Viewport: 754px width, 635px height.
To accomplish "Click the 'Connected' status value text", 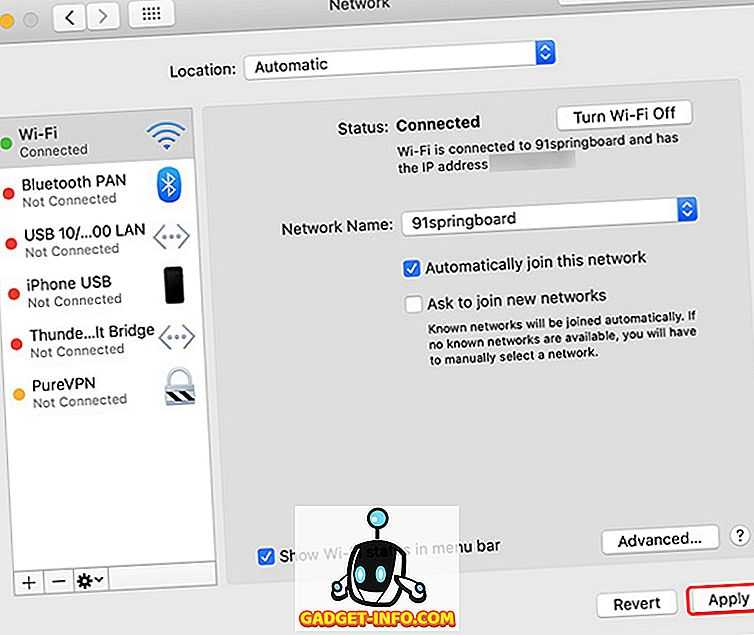I will click(438, 124).
